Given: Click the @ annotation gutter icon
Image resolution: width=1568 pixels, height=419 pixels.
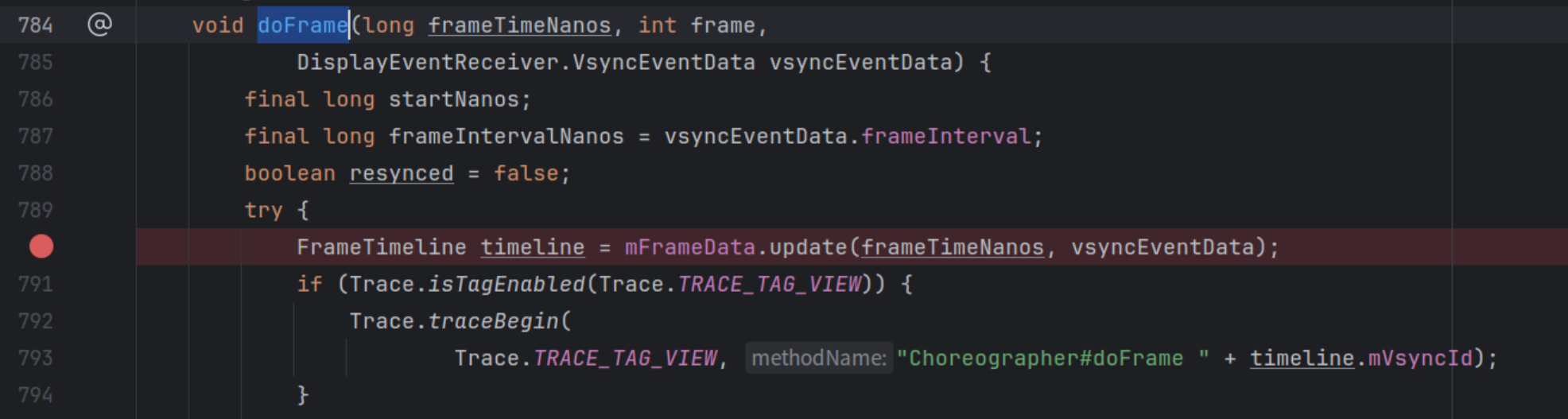Looking at the screenshot, I should 99,25.
